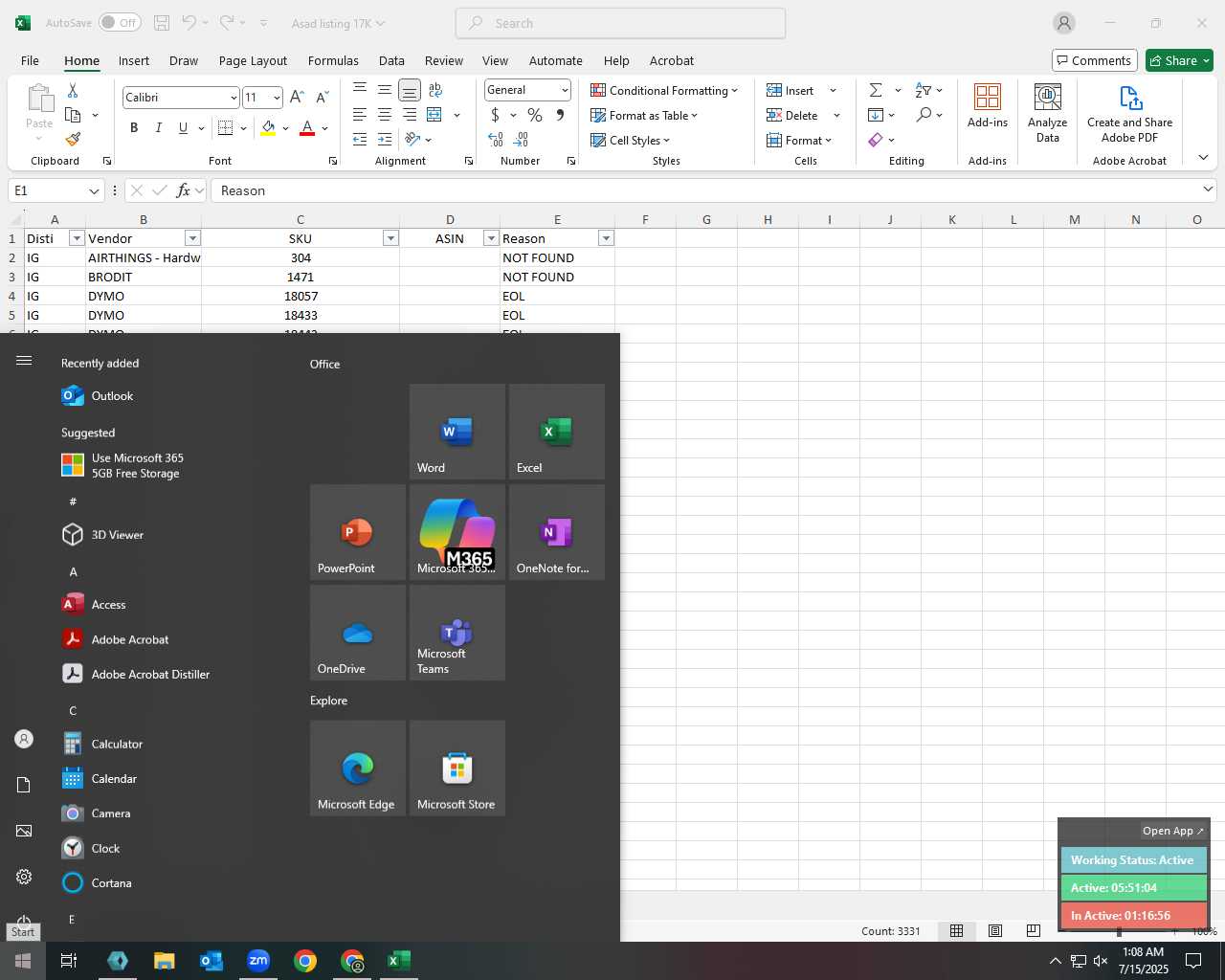Toggle Normal view in status bar
The height and width of the screenshot is (980, 1225).
[956, 930]
